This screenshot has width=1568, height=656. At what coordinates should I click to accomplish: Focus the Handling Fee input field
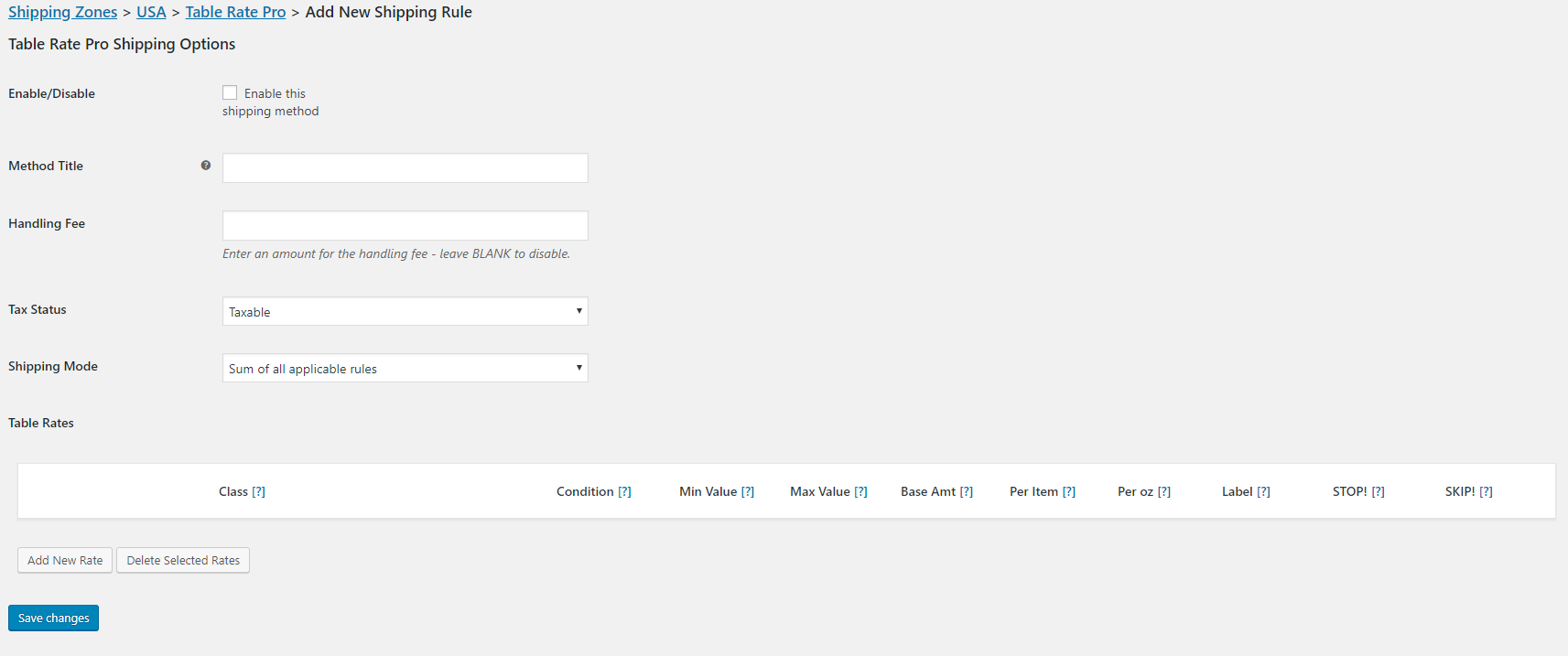click(406, 225)
